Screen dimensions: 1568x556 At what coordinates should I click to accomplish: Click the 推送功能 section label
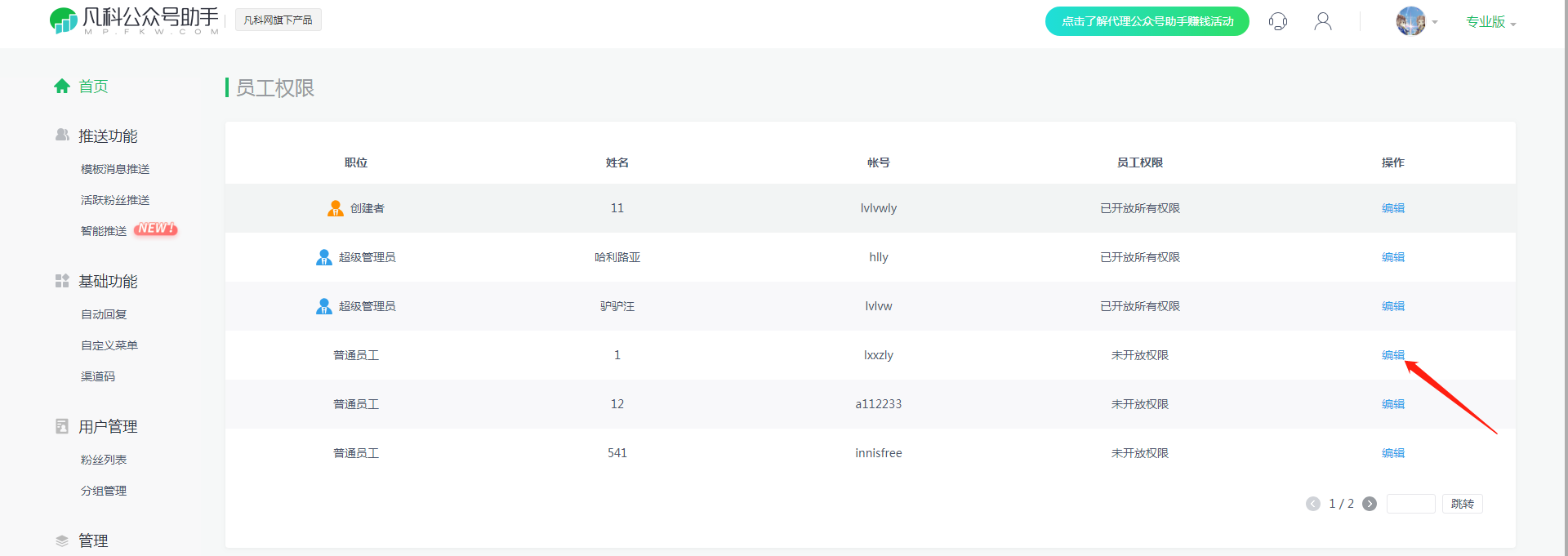click(x=108, y=136)
